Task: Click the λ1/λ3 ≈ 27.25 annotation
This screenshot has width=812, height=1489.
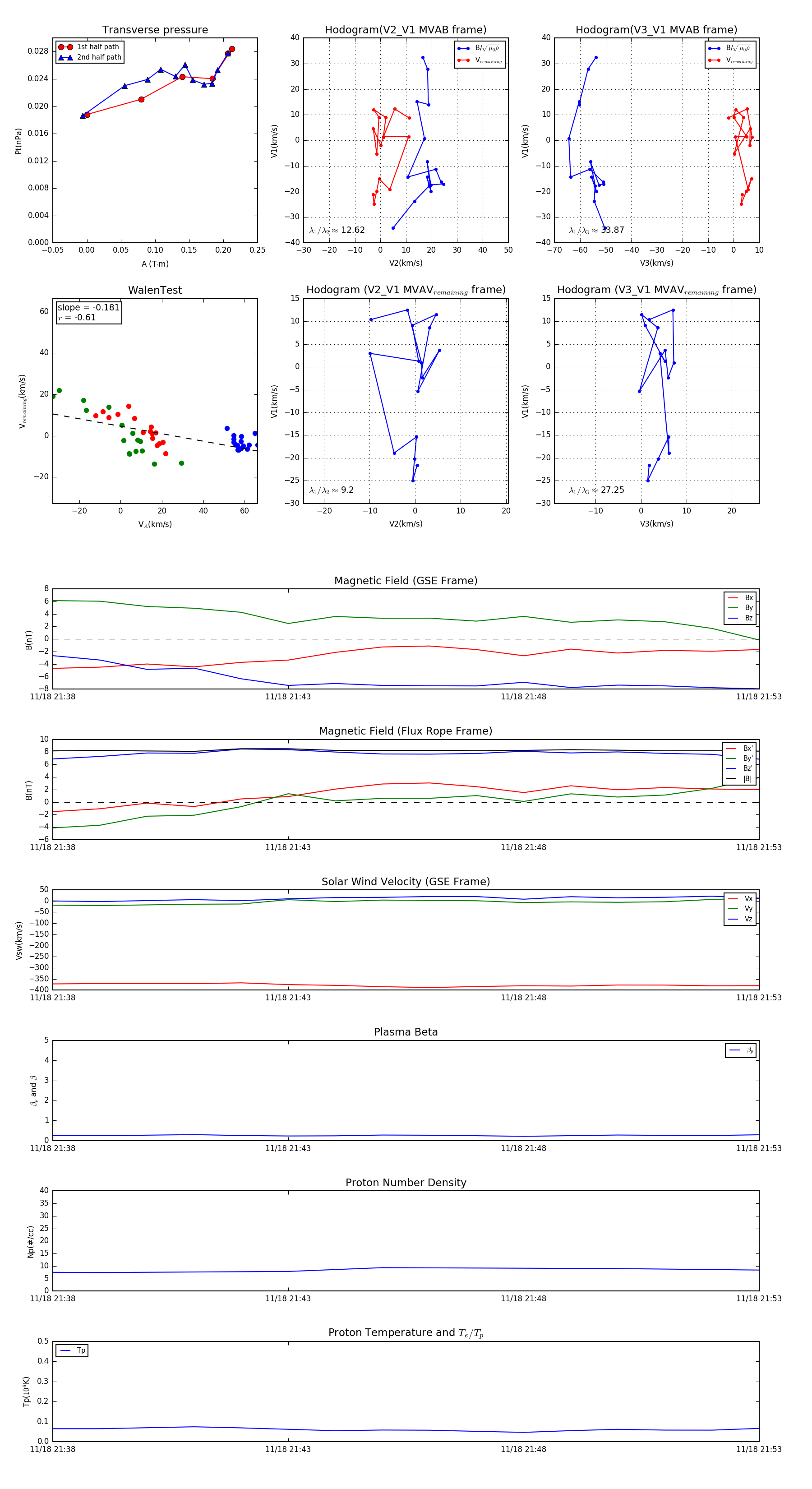Action: [596, 490]
